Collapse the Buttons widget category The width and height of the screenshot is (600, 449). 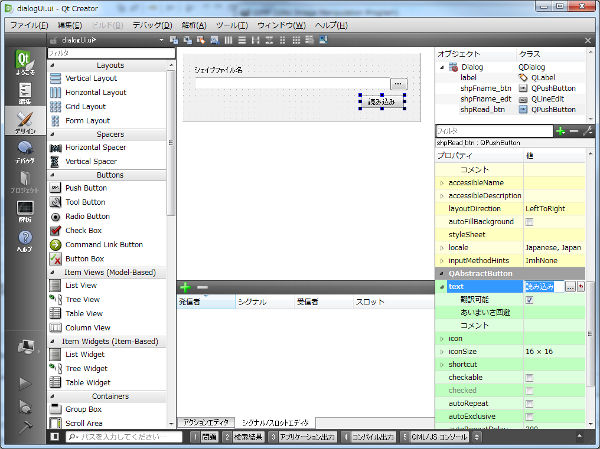pyautogui.click(x=52, y=175)
